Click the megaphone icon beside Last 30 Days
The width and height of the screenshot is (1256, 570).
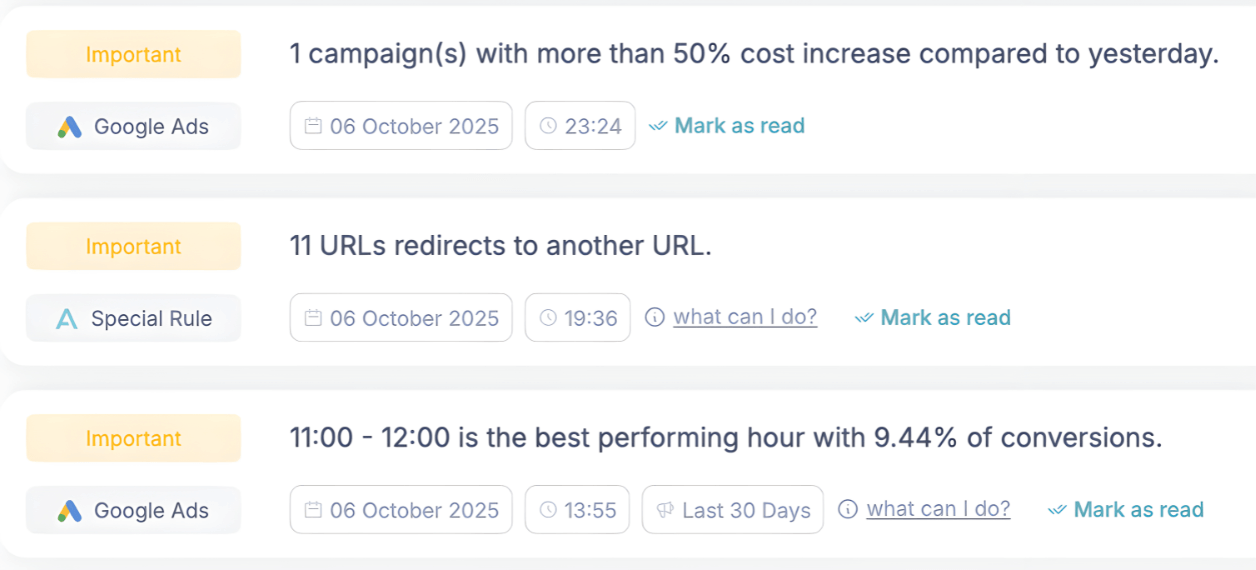click(665, 510)
